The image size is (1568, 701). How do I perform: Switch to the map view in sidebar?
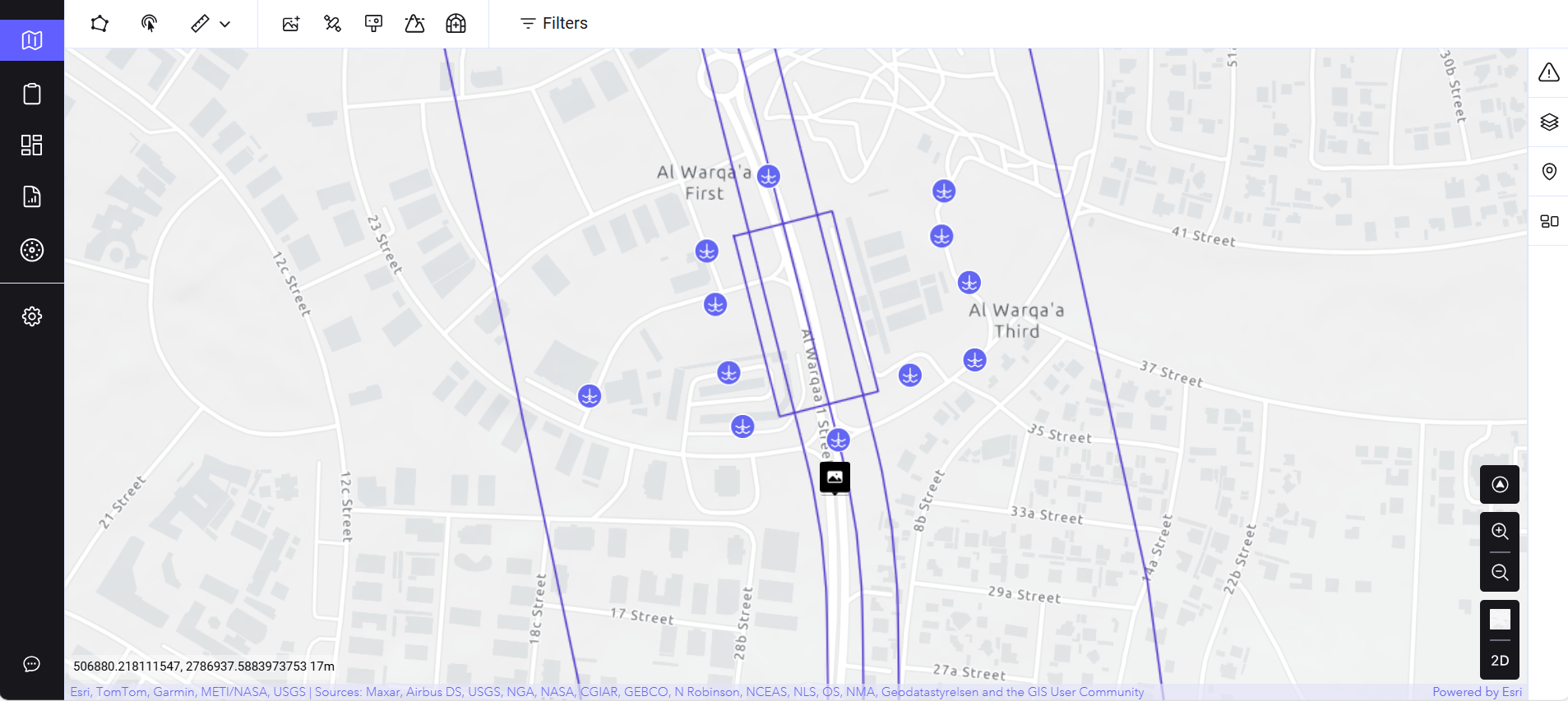click(x=32, y=40)
